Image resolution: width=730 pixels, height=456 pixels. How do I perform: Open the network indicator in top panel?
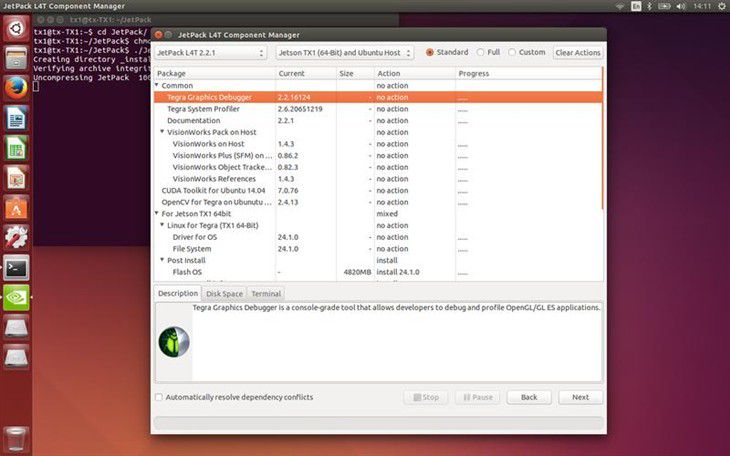click(x=620, y=6)
